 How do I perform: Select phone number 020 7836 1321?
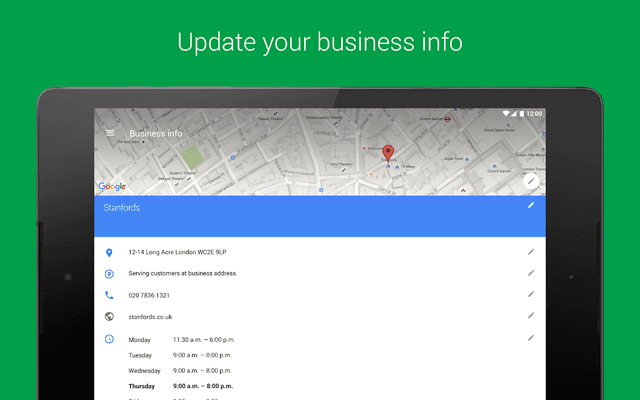click(x=149, y=295)
